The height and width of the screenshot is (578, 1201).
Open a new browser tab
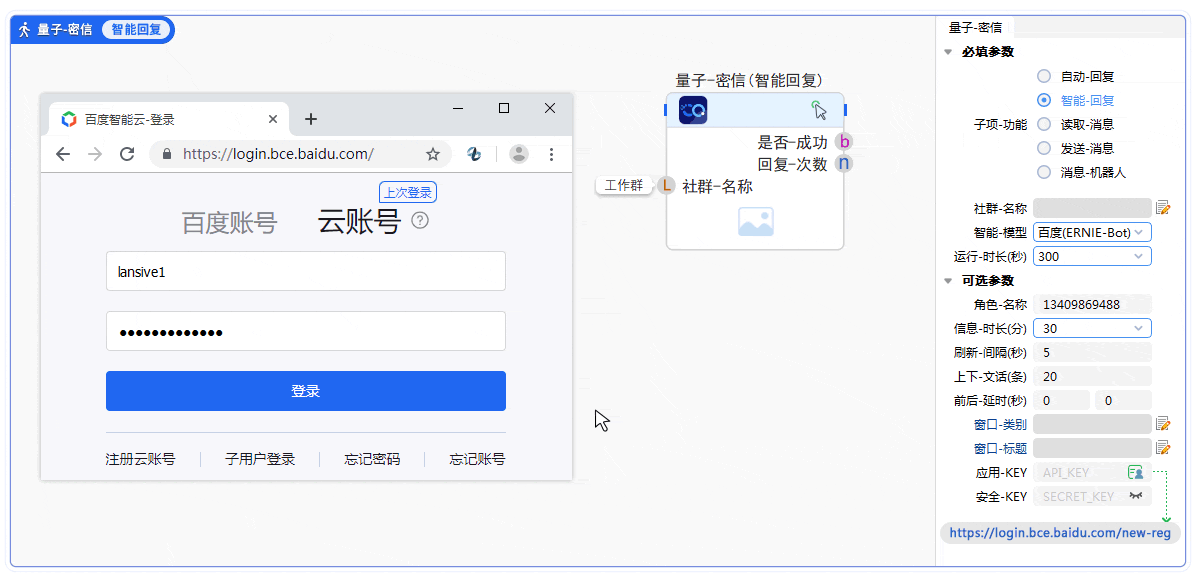[311, 119]
